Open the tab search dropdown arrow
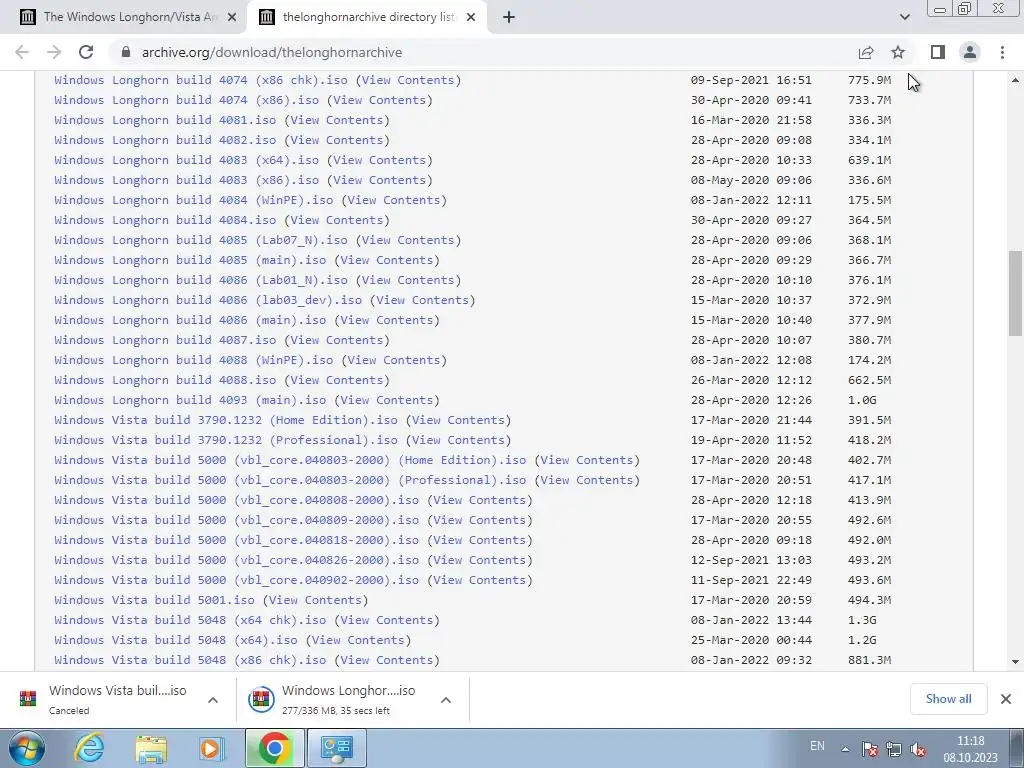Viewport: 1024px width, 768px height. tap(904, 17)
